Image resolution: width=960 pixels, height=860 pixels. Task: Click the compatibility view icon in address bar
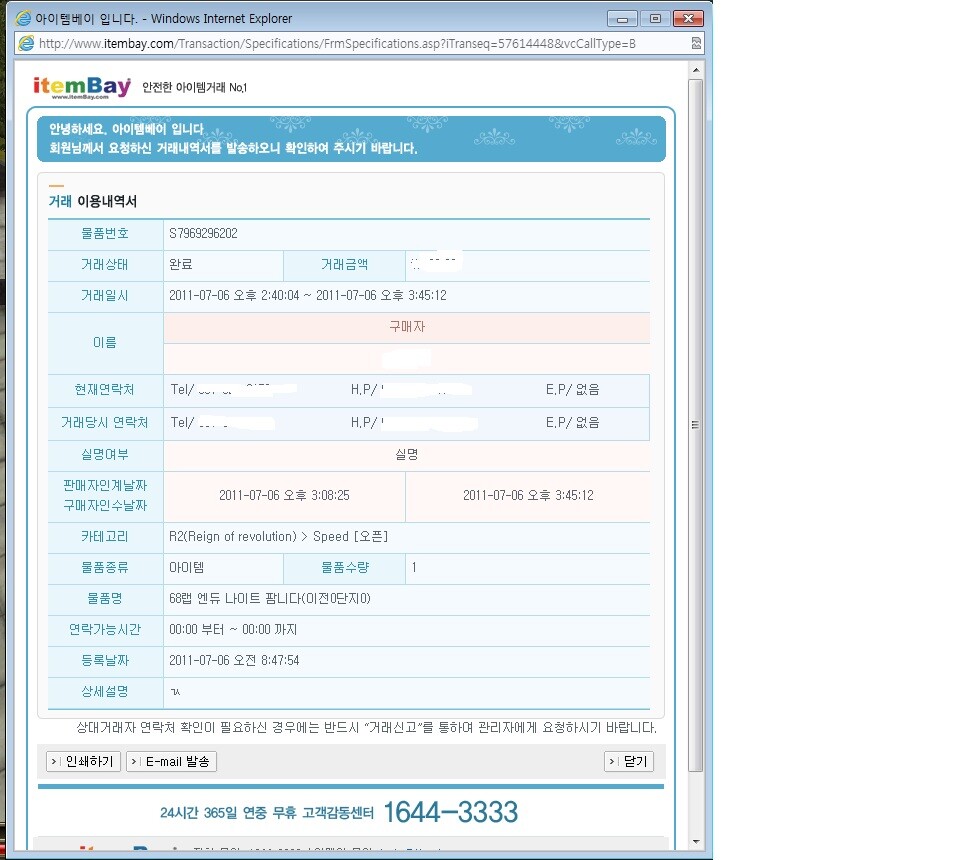click(695, 44)
